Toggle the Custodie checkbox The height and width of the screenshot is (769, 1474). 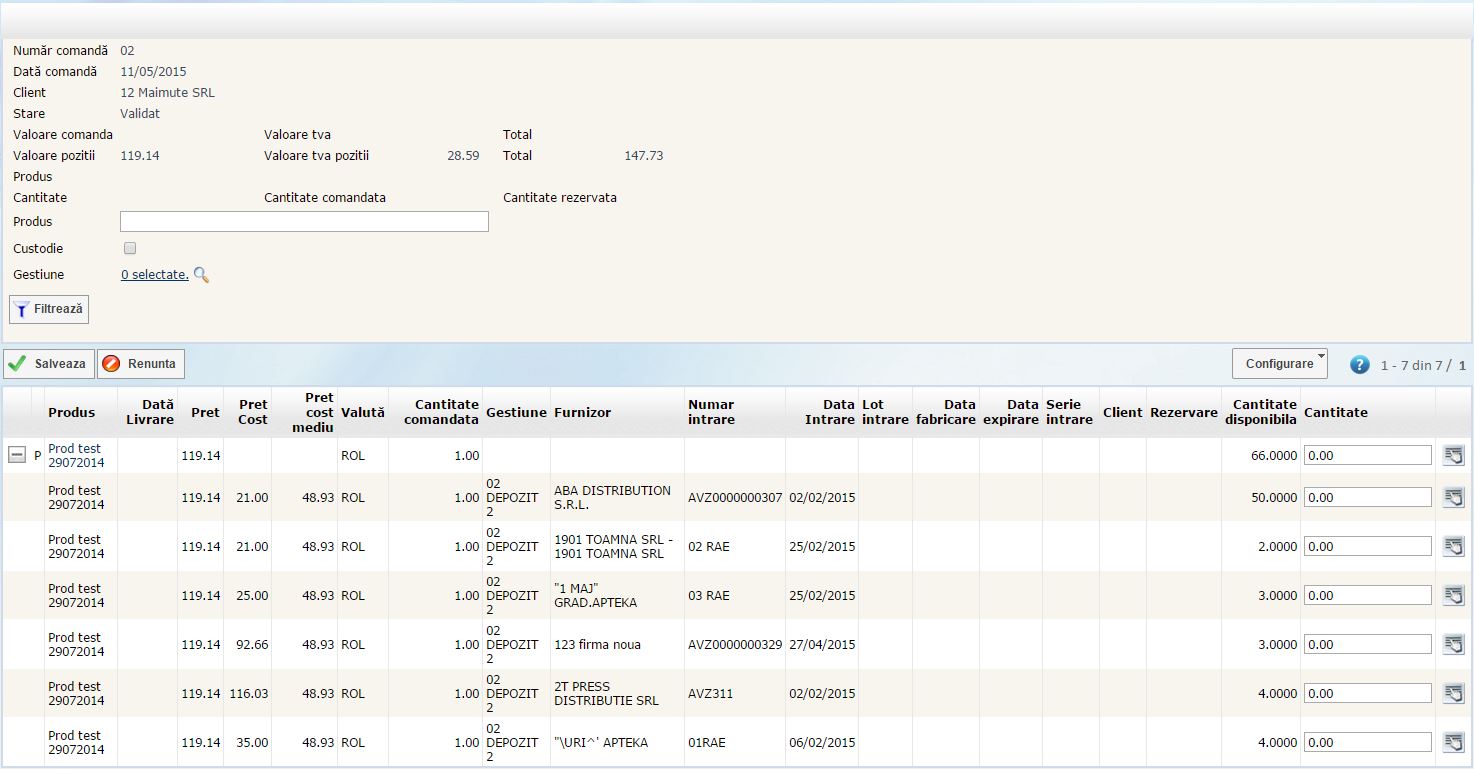pyautogui.click(x=129, y=248)
